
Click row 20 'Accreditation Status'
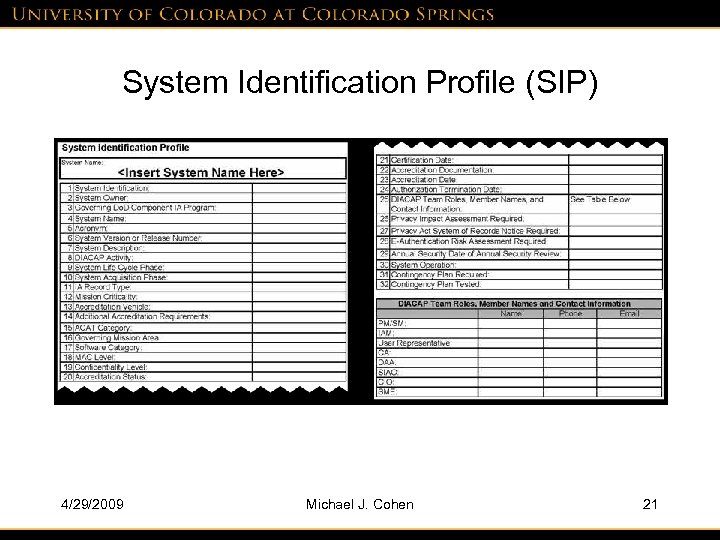tap(203, 377)
